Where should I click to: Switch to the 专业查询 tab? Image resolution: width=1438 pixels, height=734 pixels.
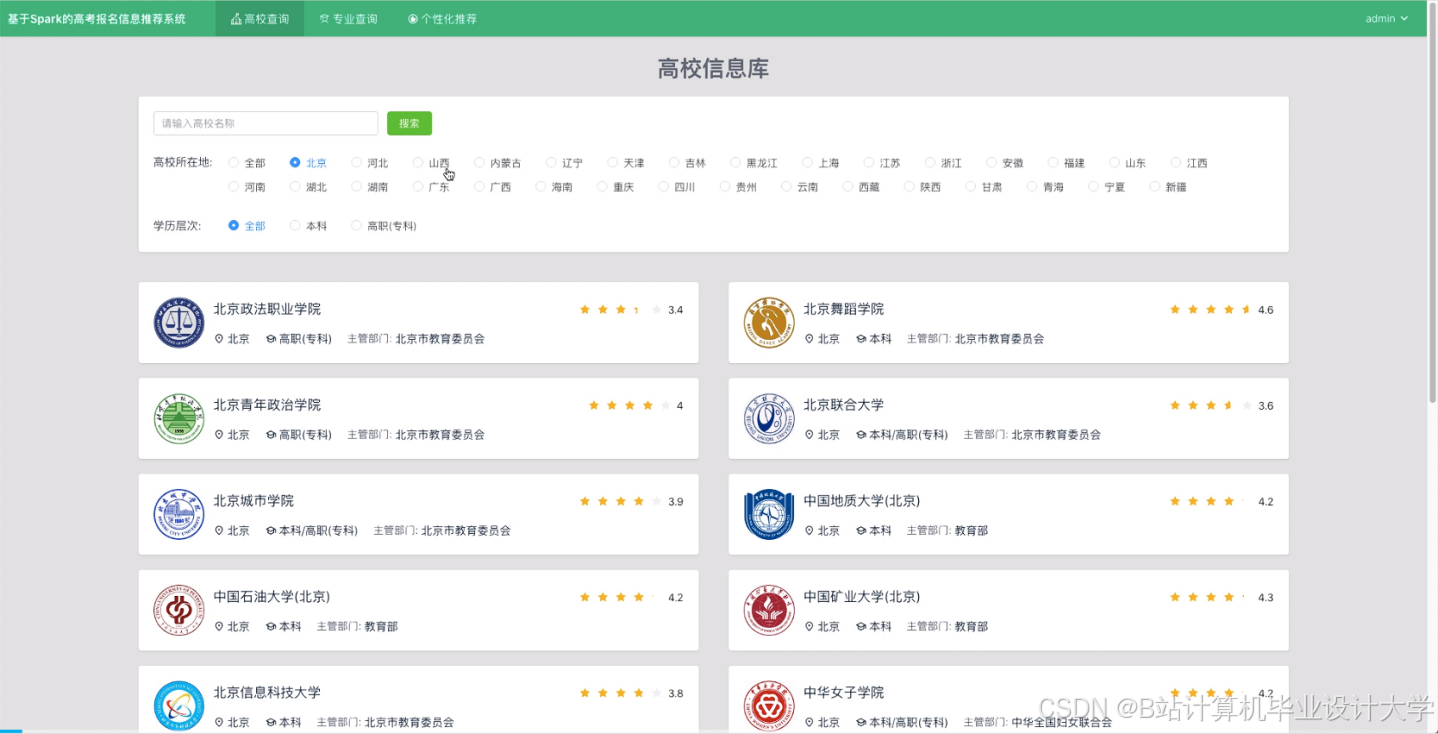[348, 17]
